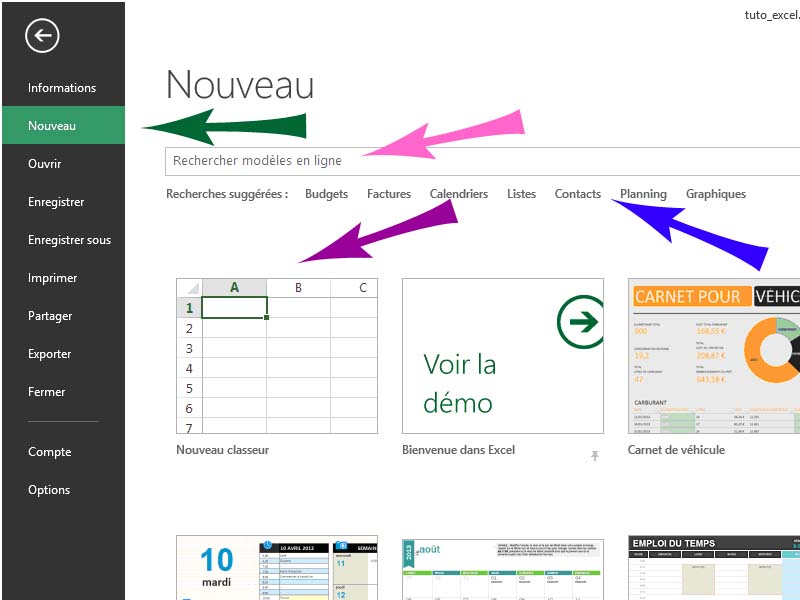Click the Bienvenue dans Excel label

point(458,450)
